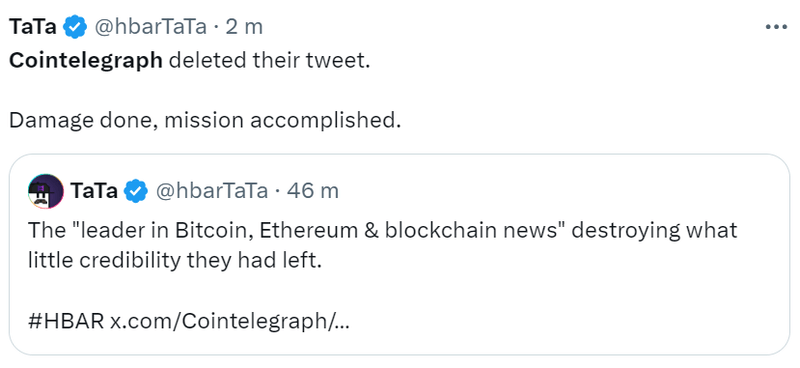Open the #HBAR hashtag
The width and height of the screenshot is (800, 368).
(x=66, y=322)
